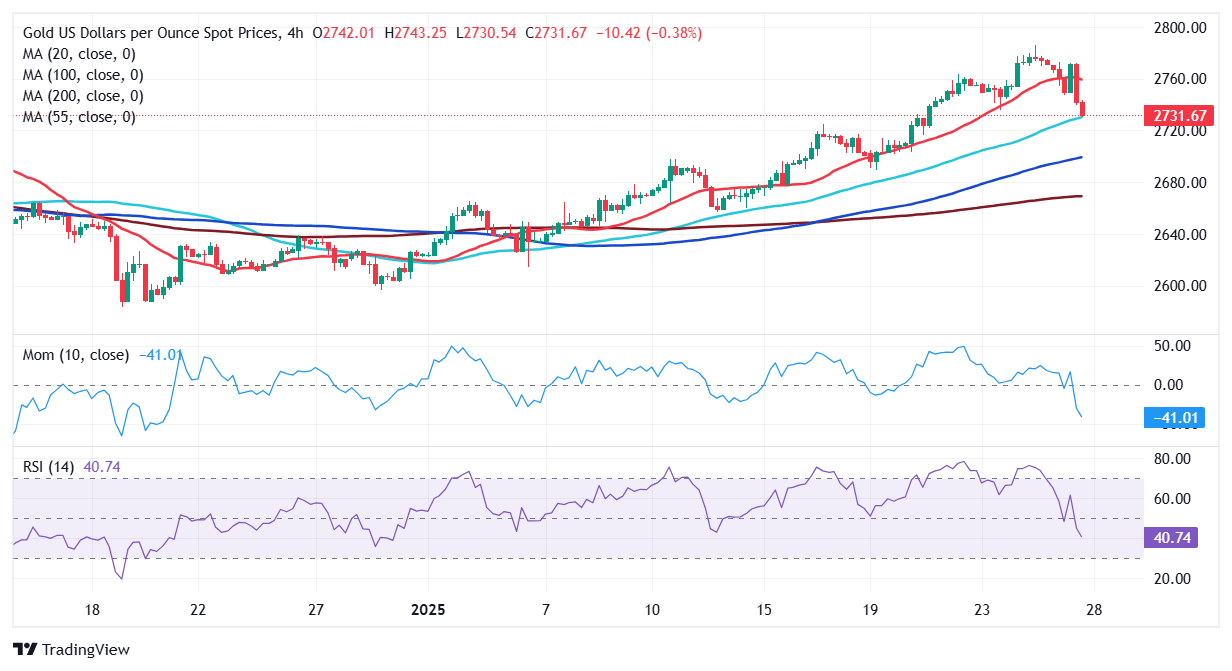Click the MA (20, close, 0) legend label

tap(79, 54)
